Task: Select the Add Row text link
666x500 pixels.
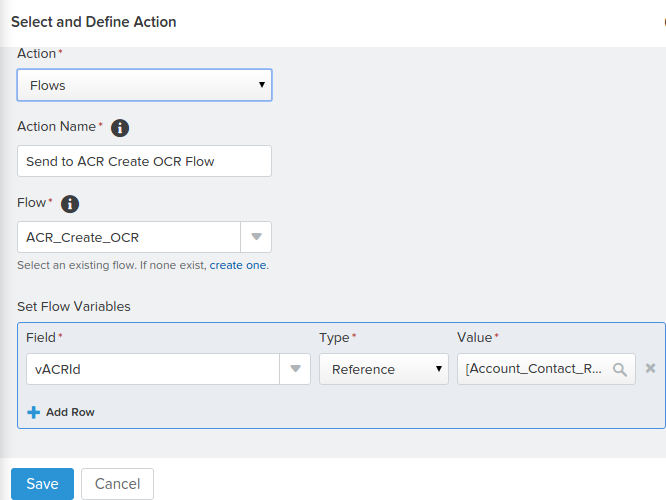Action: [x=70, y=412]
